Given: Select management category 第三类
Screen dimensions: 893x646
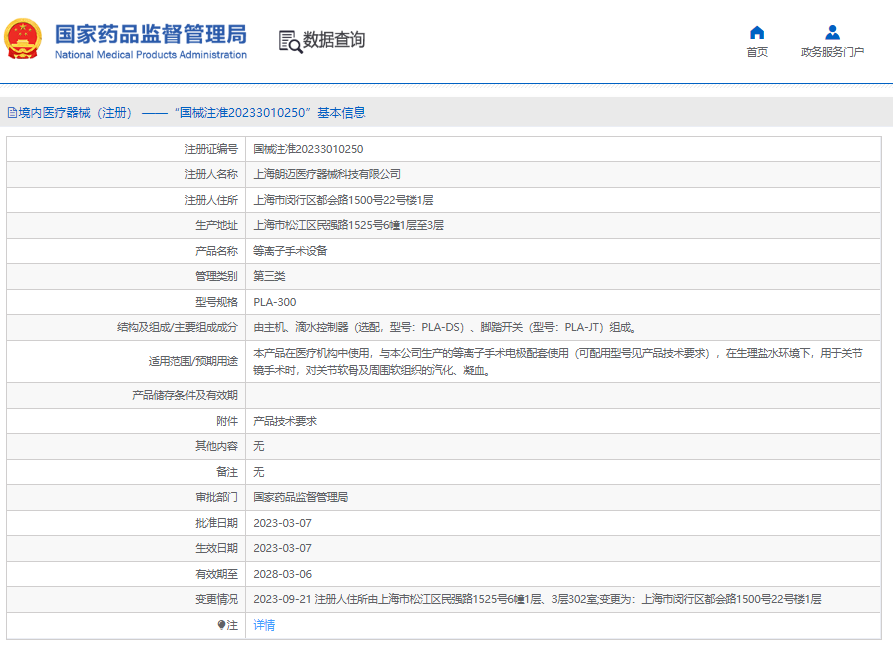Looking at the screenshot, I should coord(269,276).
